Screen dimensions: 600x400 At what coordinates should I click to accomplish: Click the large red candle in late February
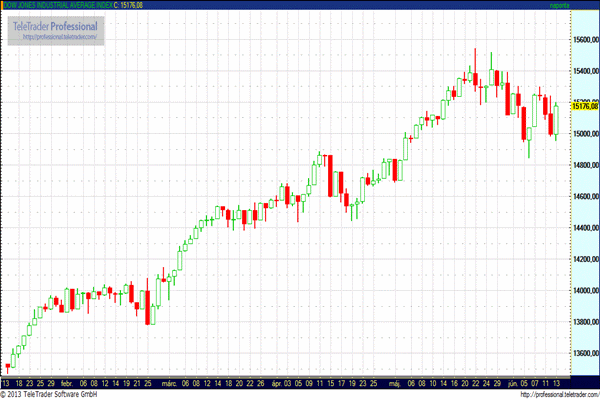pyautogui.click(x=148, y=307)
